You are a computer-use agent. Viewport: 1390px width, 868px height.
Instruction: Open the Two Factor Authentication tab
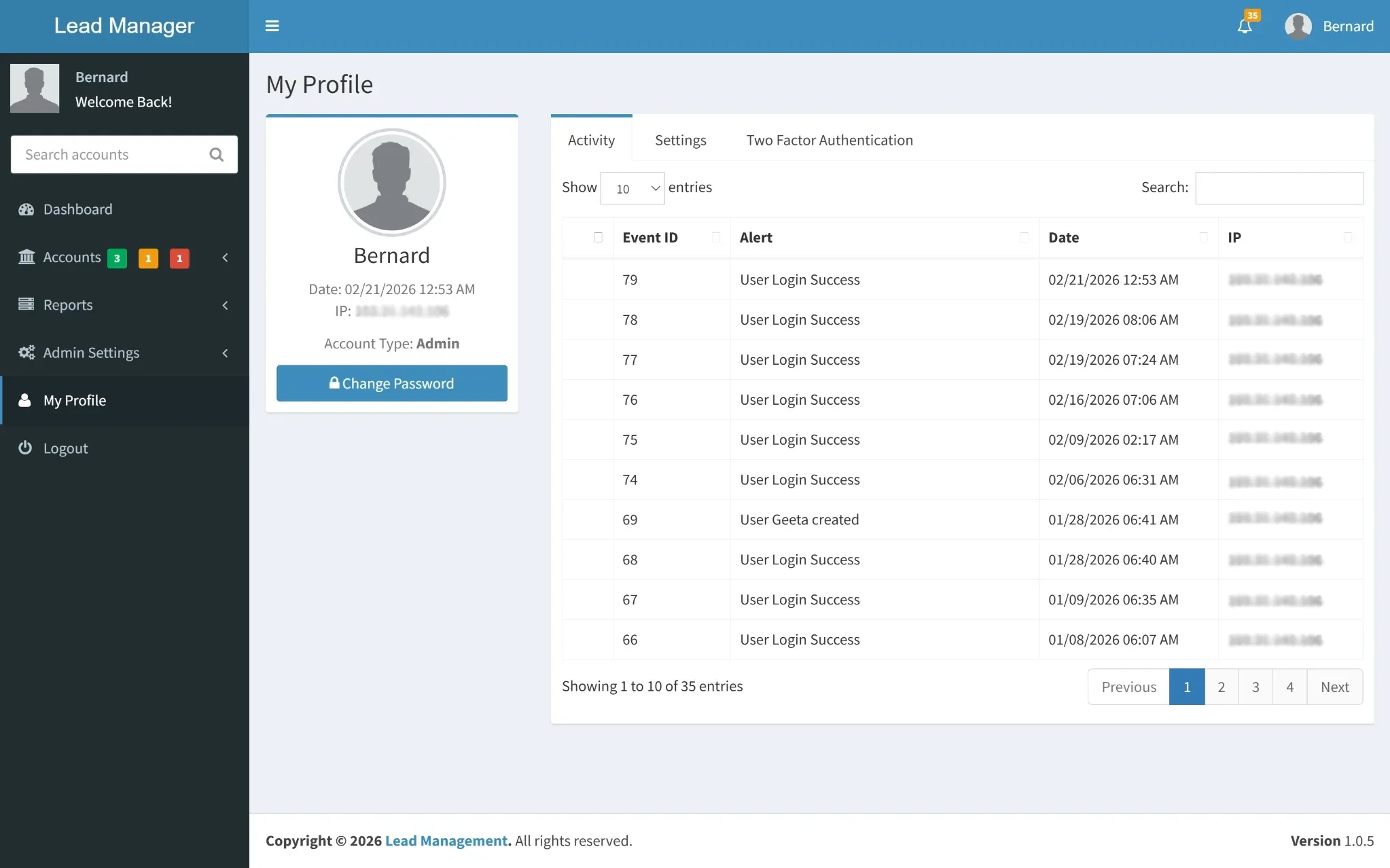[829, 140]
